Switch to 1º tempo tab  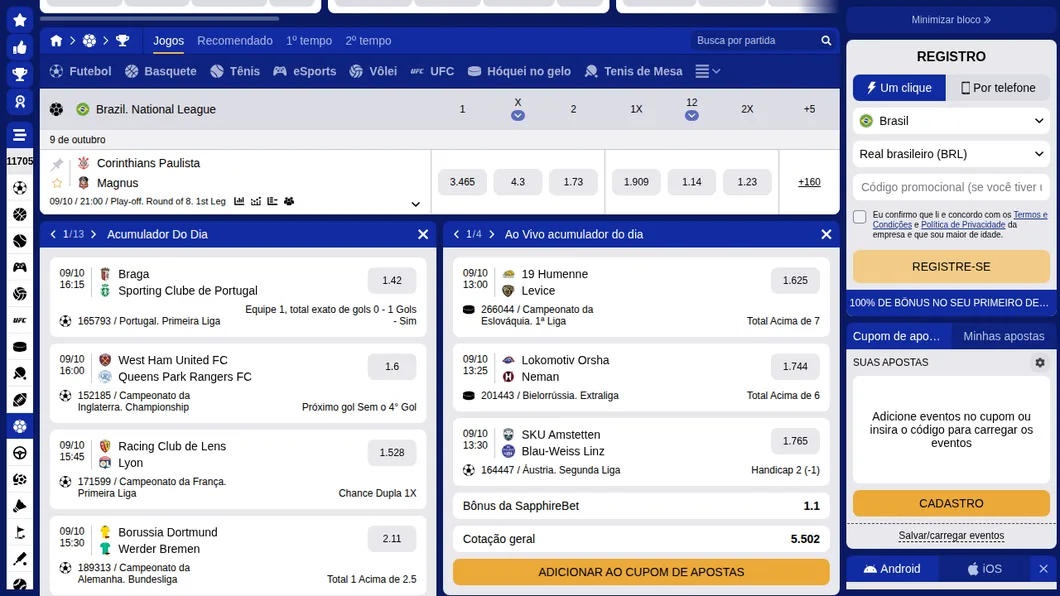pyautogui.click(x=309, y=41)
